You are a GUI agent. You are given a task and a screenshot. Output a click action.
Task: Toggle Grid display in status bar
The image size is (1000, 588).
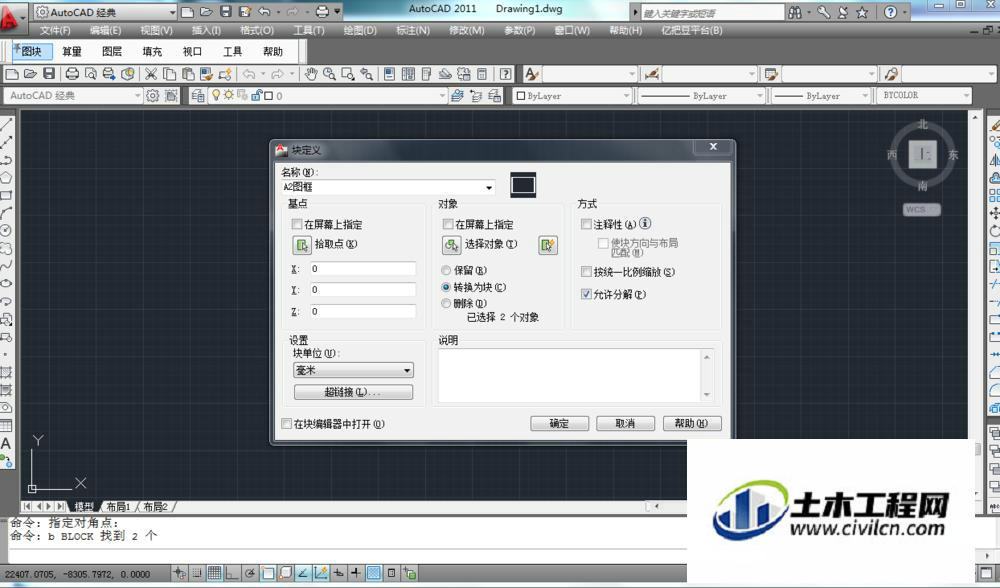click(214, 573)
